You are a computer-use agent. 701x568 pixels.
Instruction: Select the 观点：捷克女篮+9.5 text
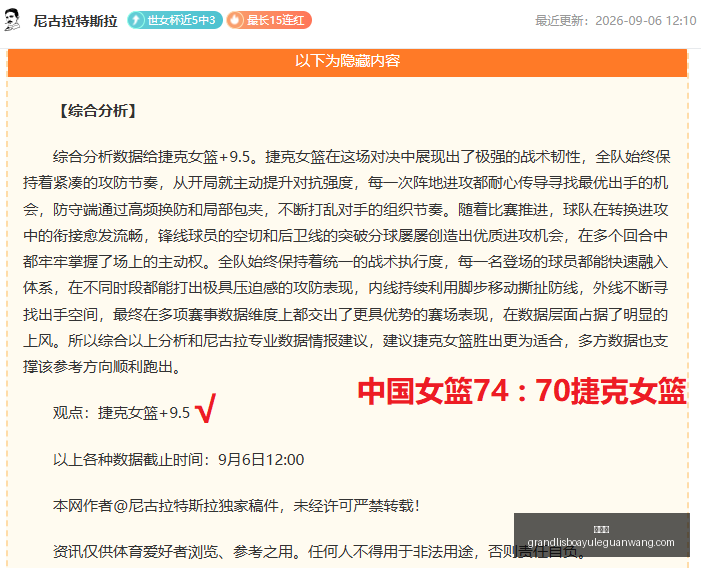(x=121, y=412)
